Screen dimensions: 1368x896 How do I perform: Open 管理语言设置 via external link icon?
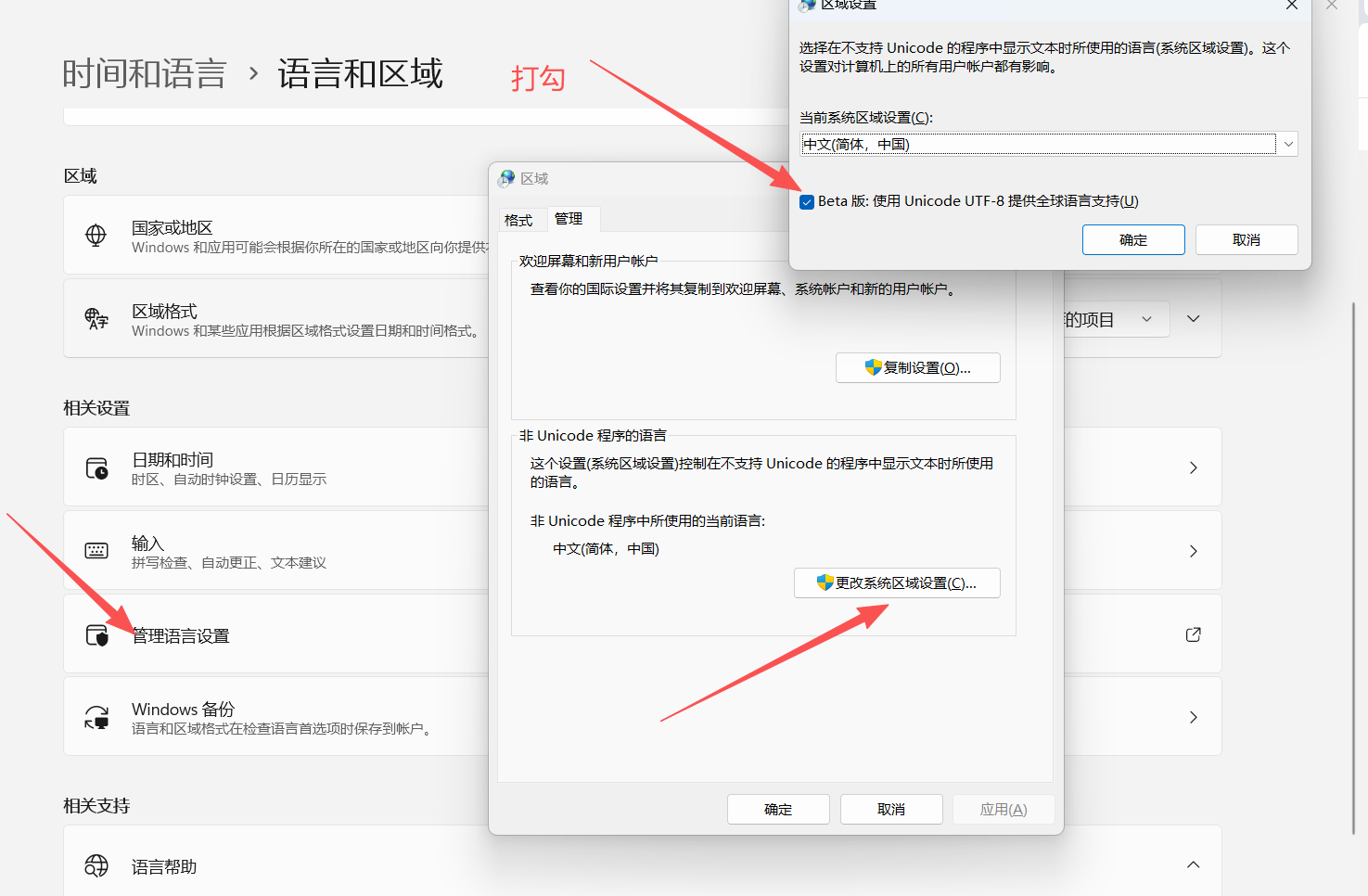(x=1194, y=634)
